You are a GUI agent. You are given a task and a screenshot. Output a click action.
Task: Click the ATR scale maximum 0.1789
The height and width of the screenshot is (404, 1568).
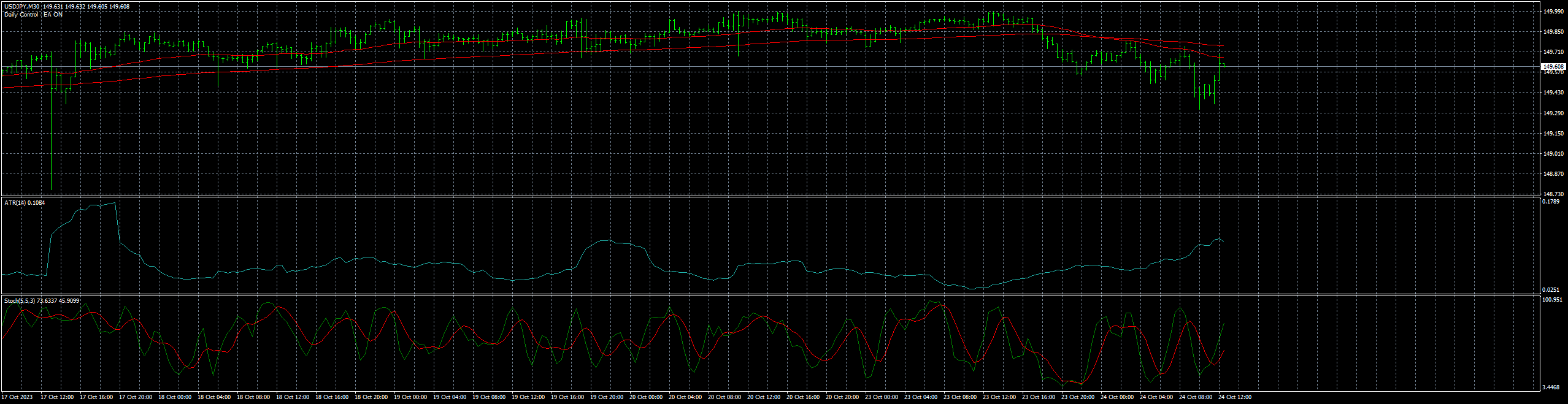[x=1551, y=202]
